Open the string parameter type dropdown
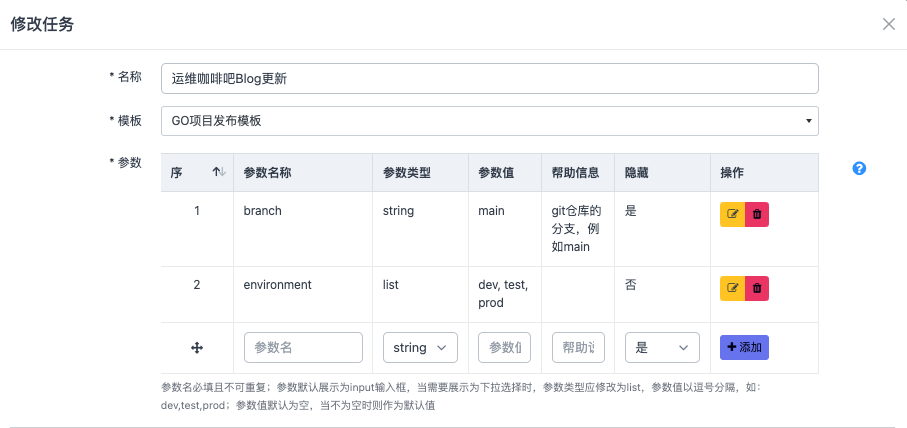Viewport: 907px width, 428px height. point(420,347)
